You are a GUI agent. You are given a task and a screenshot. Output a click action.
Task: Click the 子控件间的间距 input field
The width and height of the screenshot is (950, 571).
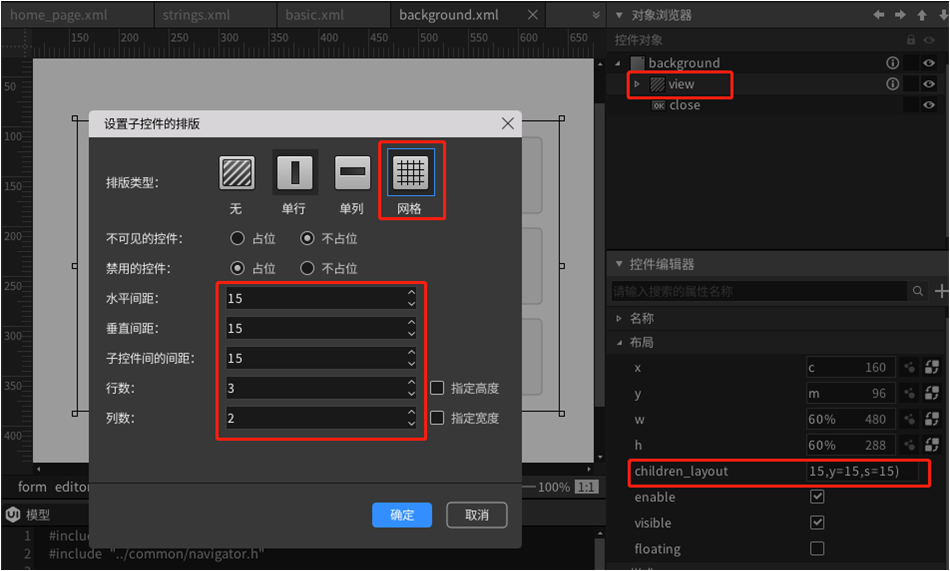click(321, 358)
